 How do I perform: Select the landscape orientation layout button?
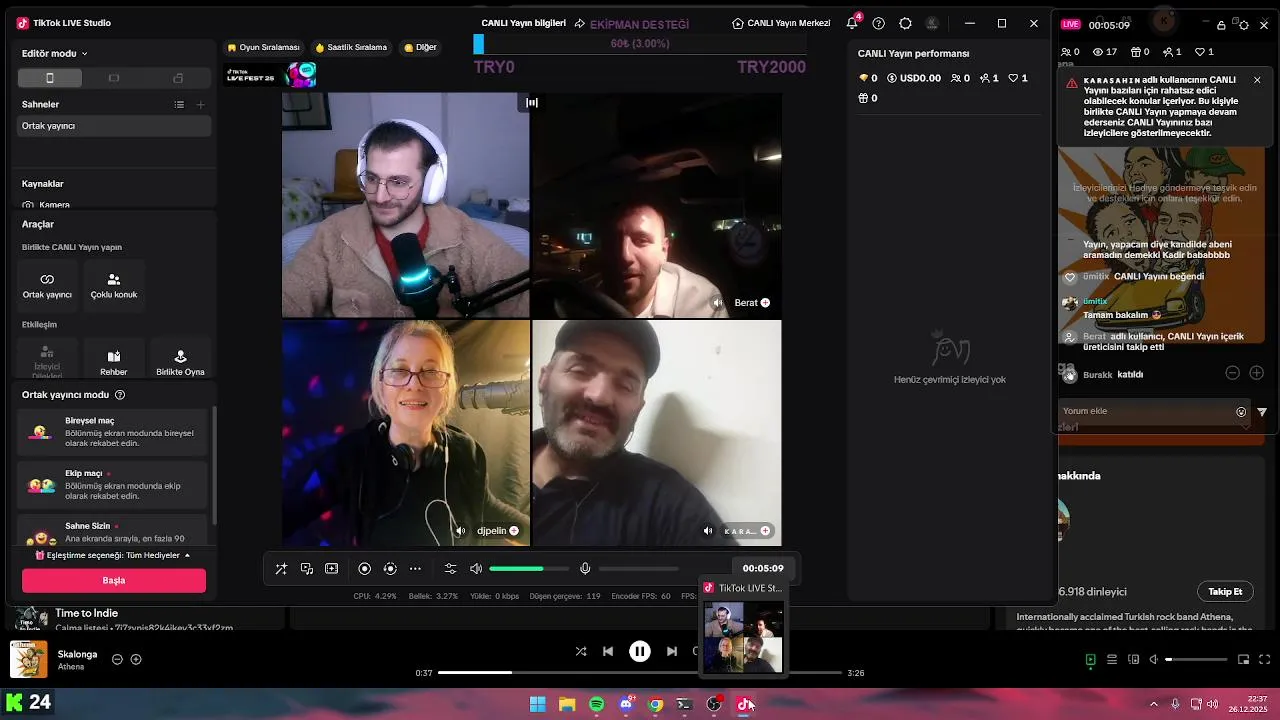(113, 78)
